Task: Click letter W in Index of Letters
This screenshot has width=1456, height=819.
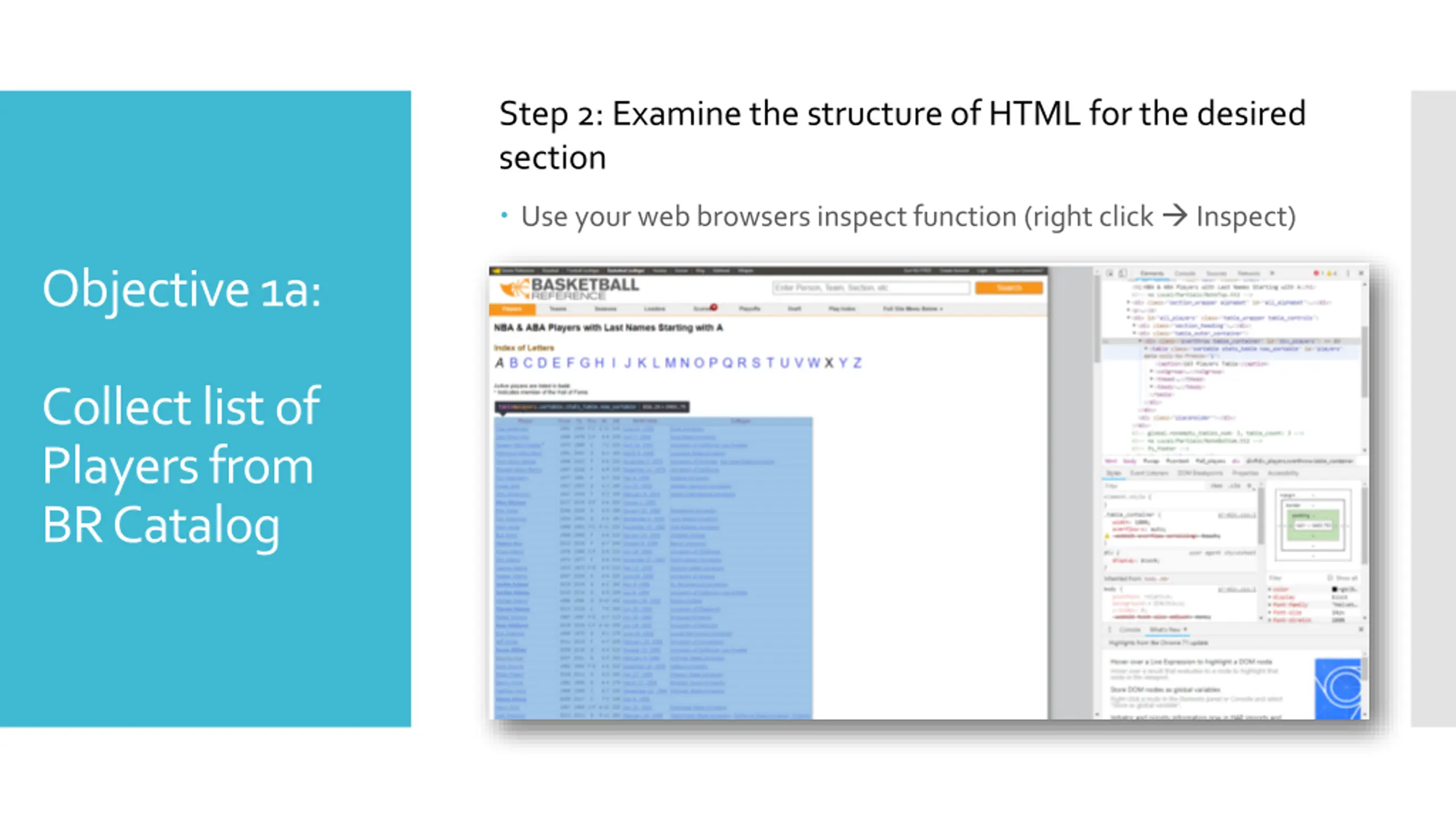Action: (x=814, y=363)
